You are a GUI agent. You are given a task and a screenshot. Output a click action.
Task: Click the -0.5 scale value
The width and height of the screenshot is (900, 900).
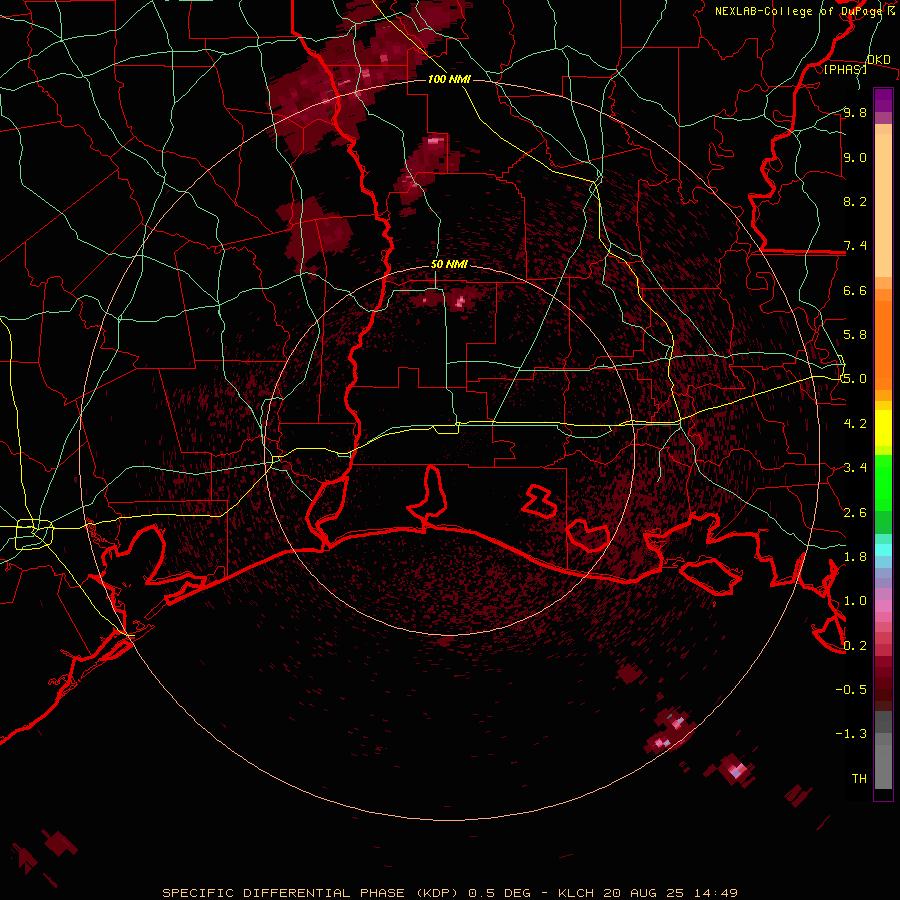[x=851, y=690]
